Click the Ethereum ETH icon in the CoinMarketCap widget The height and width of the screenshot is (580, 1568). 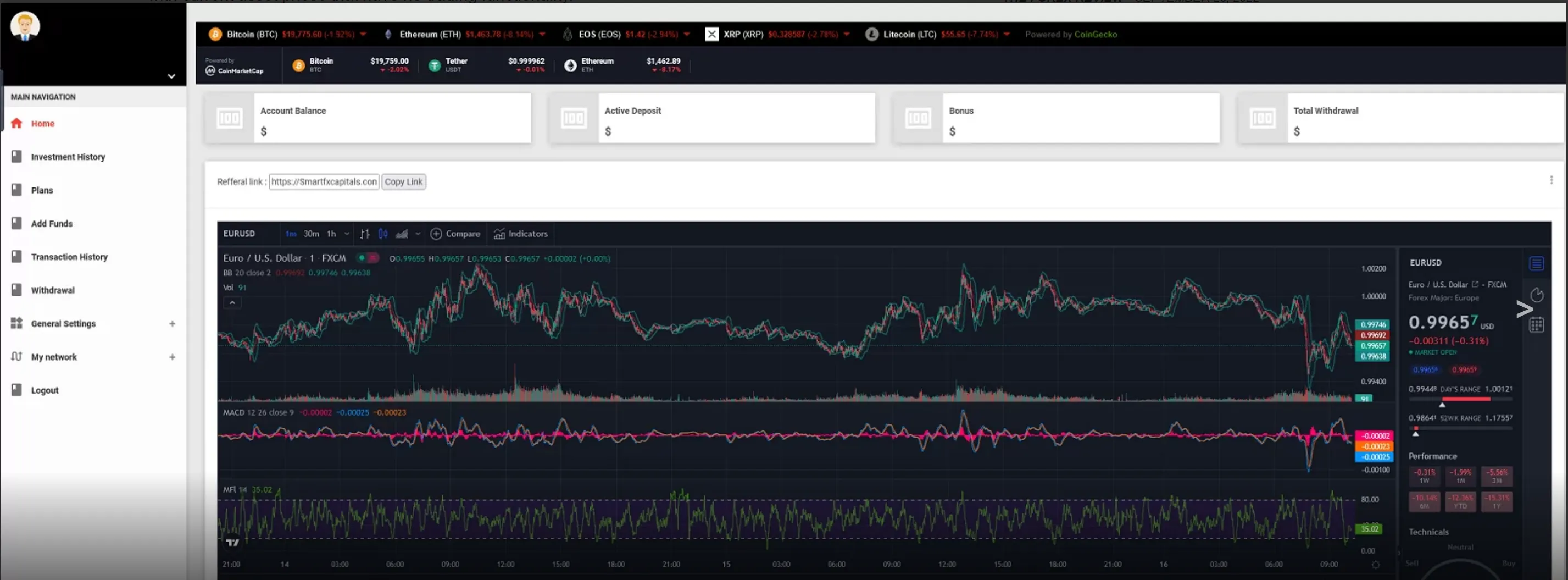pos(570,65)
